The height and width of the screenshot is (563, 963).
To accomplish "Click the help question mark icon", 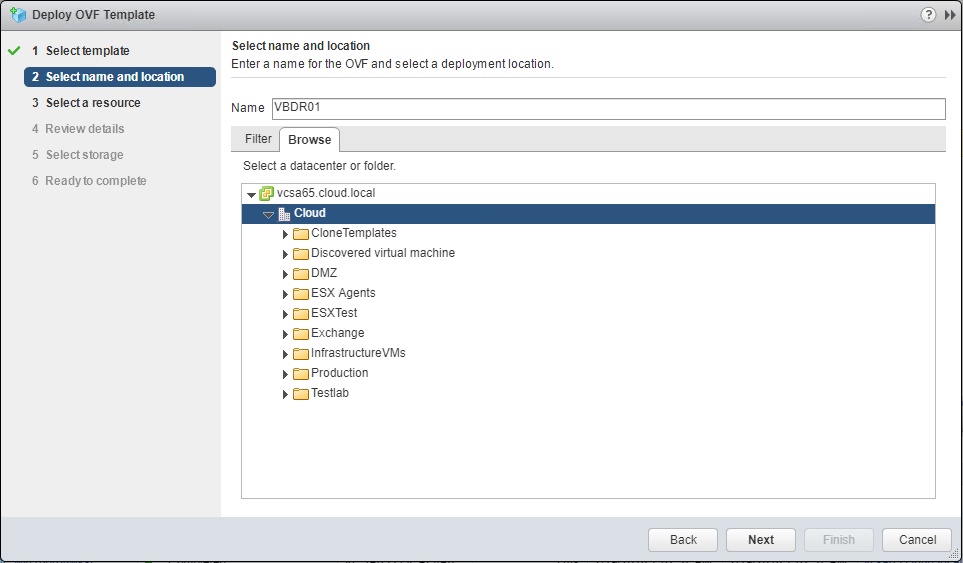I will 929,15.
